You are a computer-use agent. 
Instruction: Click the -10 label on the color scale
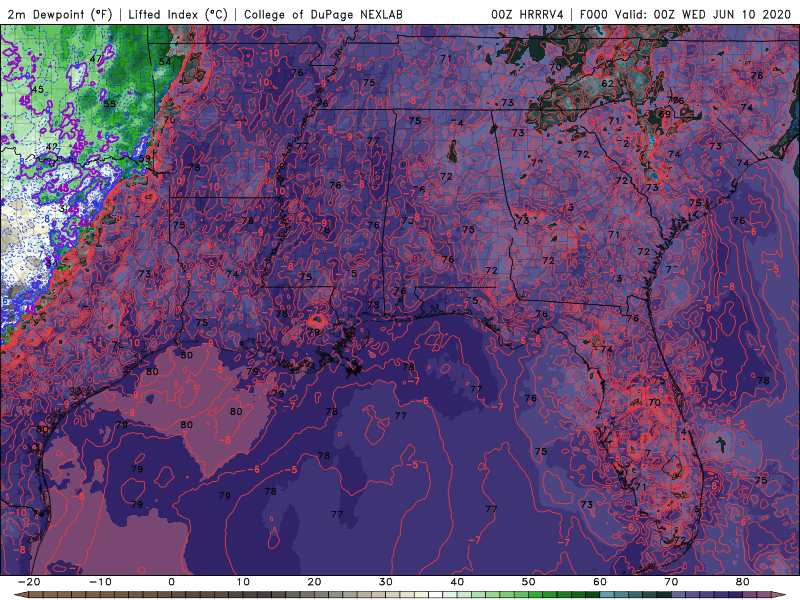(100, 582)
